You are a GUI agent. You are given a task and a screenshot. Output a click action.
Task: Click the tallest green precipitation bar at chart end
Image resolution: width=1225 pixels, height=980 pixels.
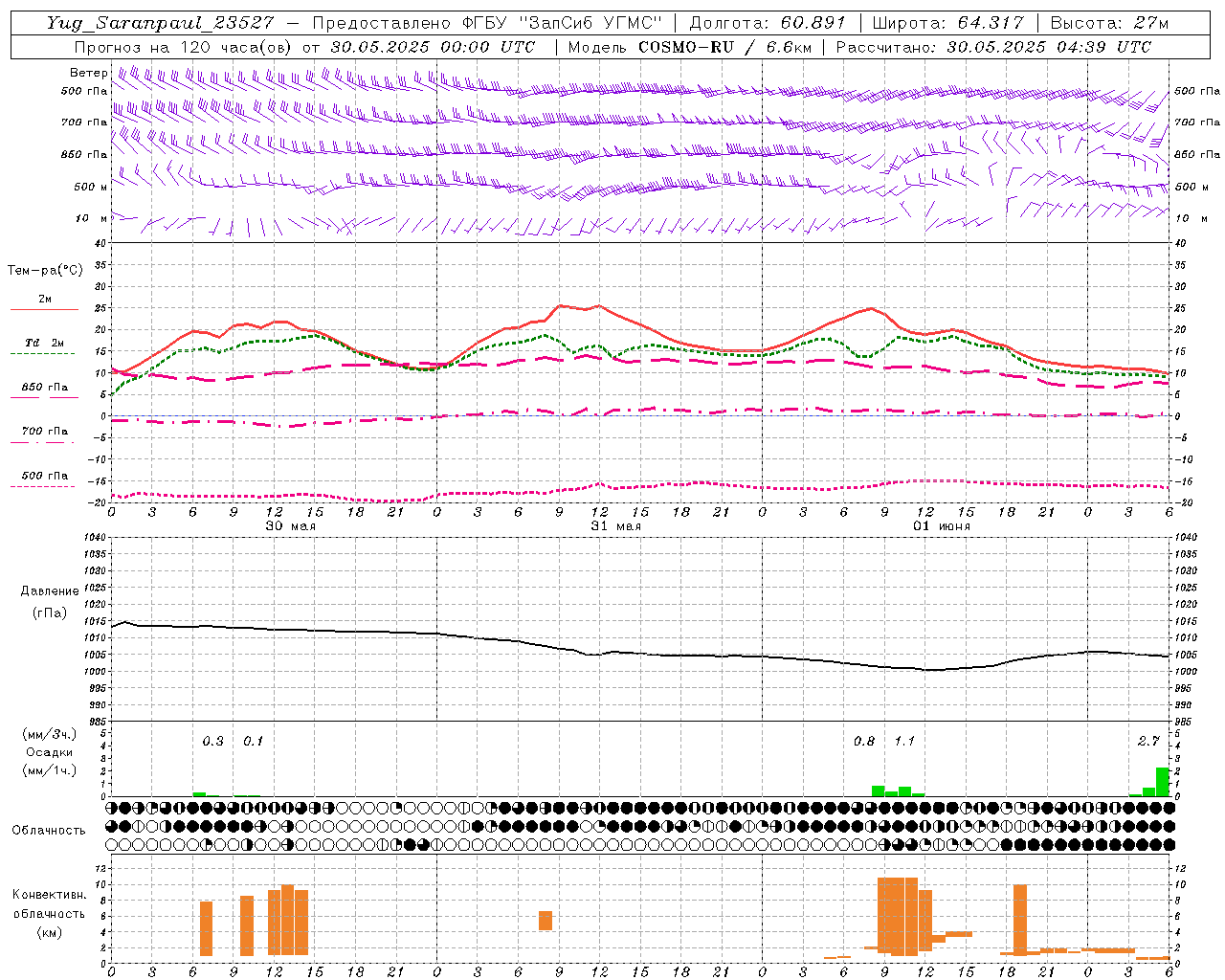point(1163,782)
